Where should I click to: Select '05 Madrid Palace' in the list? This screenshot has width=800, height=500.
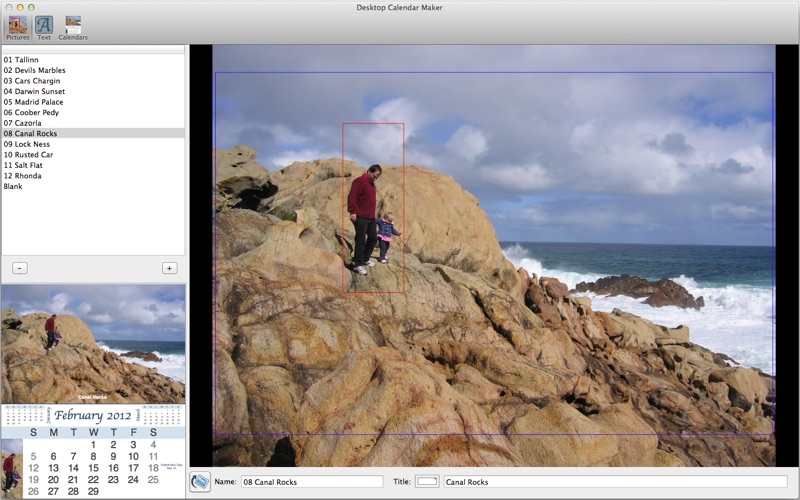pos(93,102)
